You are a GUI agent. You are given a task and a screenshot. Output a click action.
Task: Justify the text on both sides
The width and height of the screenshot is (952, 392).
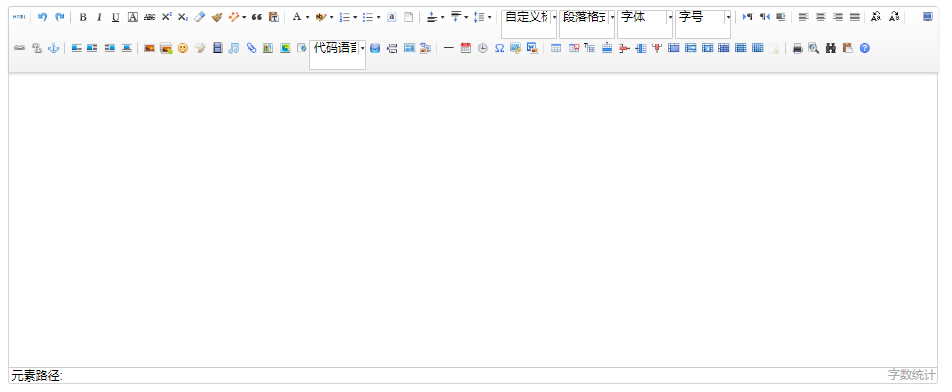click(854, 17)
